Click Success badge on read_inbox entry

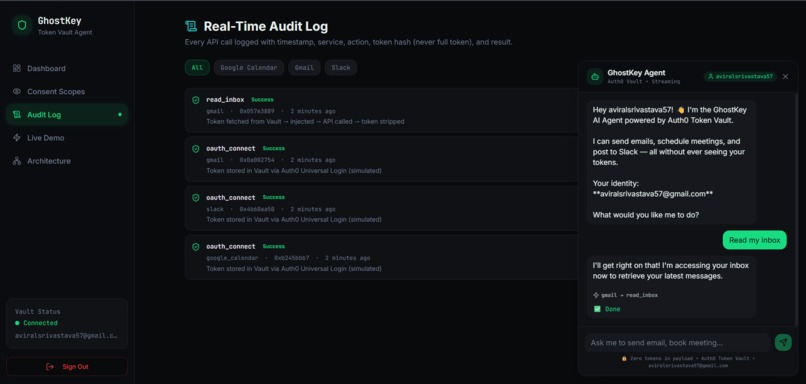(x=262, y=100)
